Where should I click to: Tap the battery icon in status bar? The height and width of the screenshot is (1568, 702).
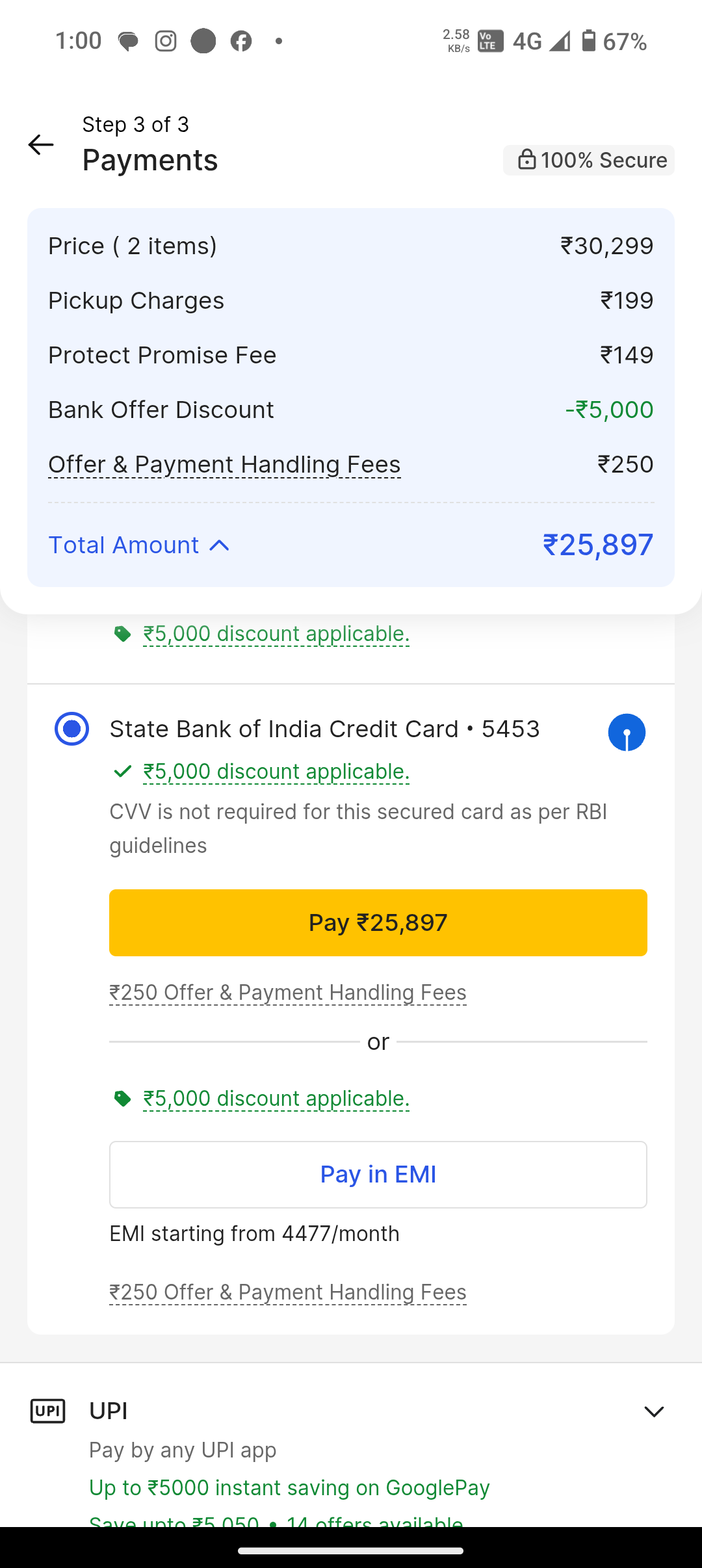click(588, 41)
